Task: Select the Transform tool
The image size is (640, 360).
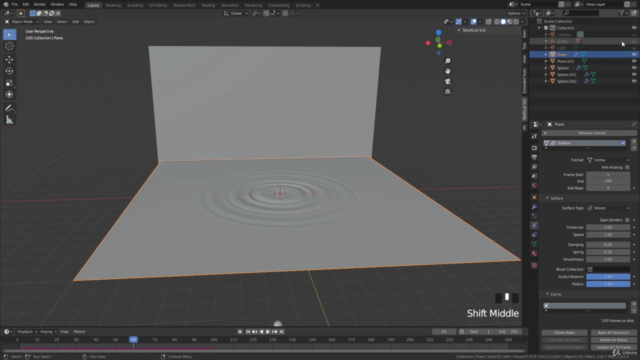Action: 9,95
